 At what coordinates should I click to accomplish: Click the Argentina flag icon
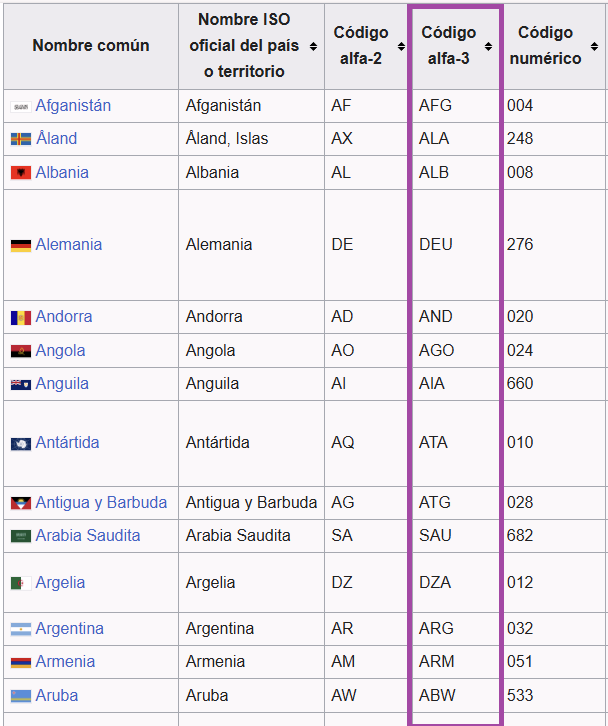pos(20,629)
